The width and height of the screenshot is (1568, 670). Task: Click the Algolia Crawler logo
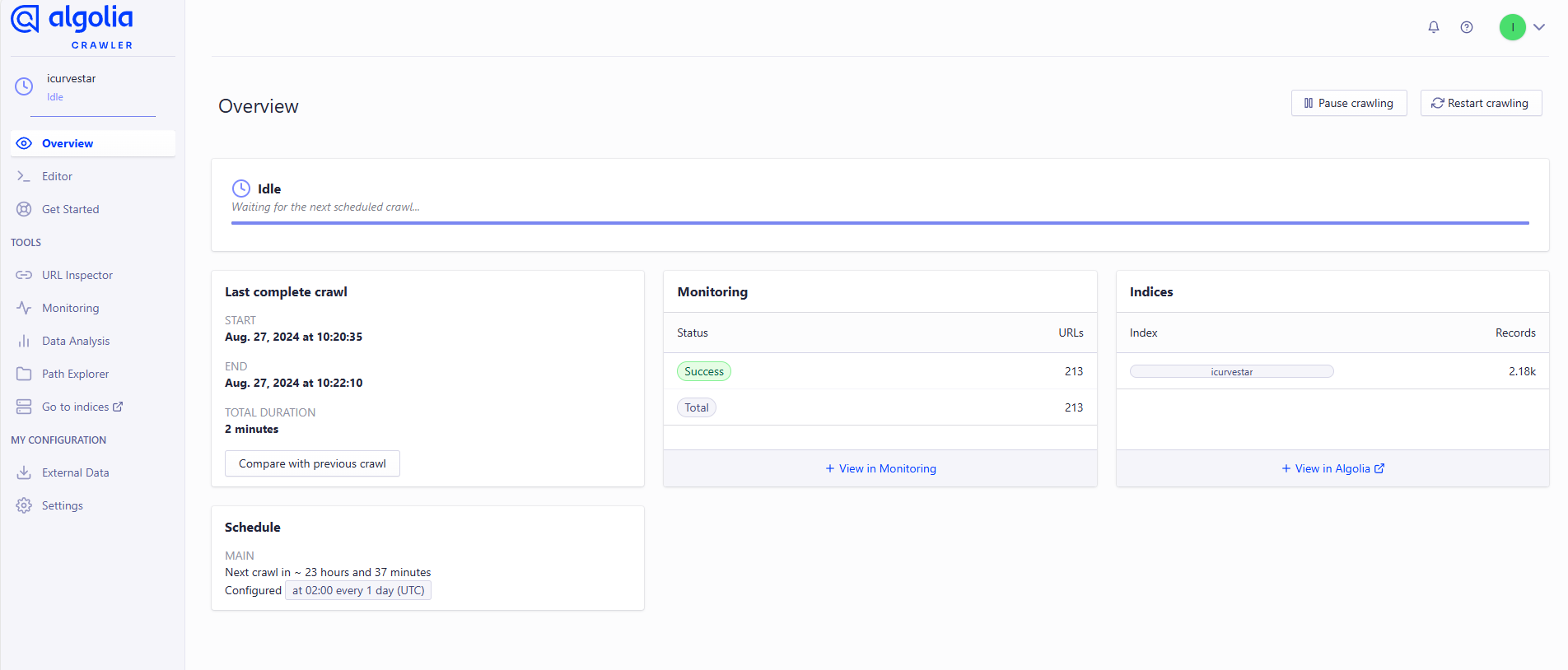[72, 26]
